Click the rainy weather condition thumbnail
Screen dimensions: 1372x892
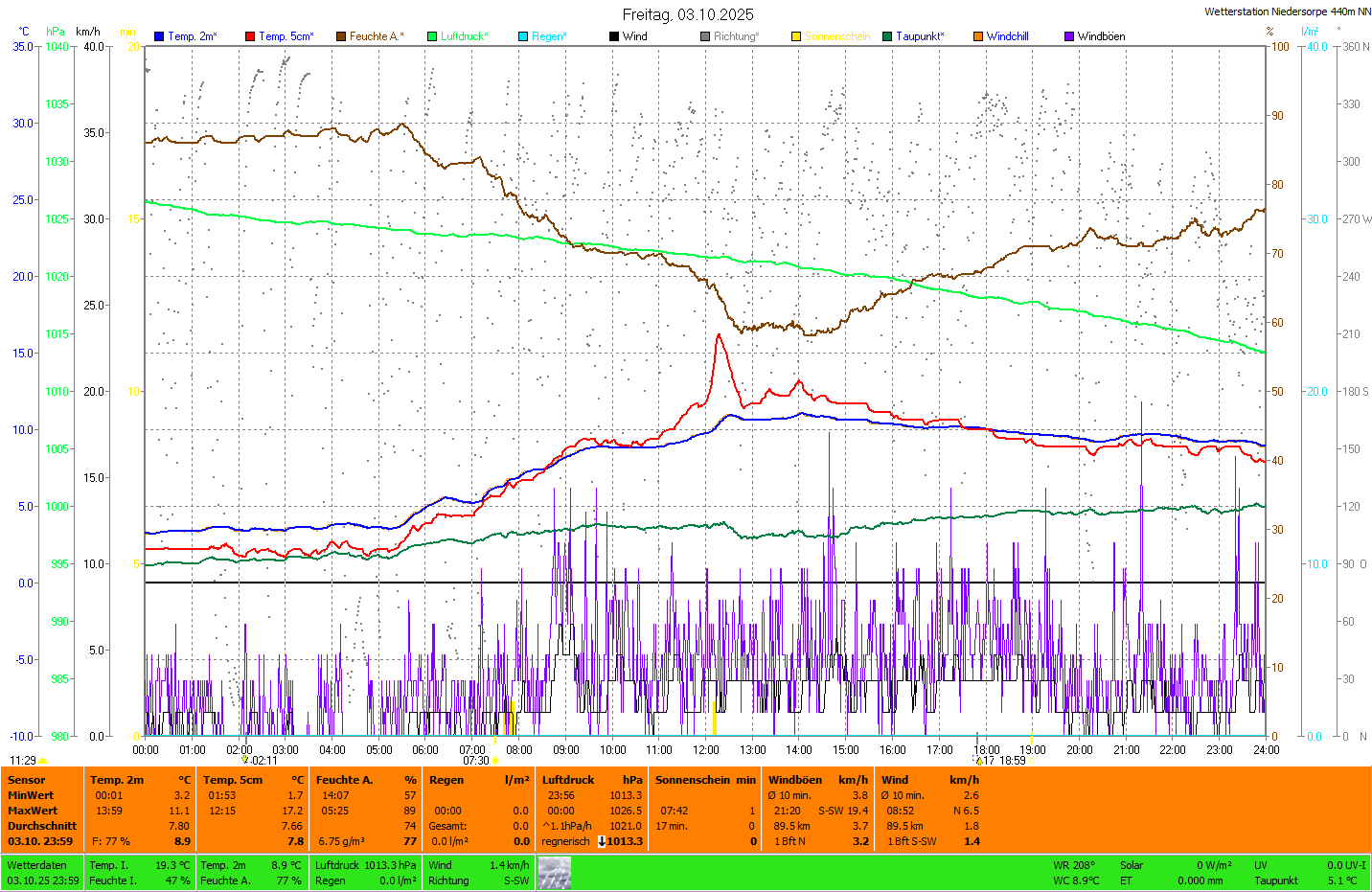tap(554, 873)
